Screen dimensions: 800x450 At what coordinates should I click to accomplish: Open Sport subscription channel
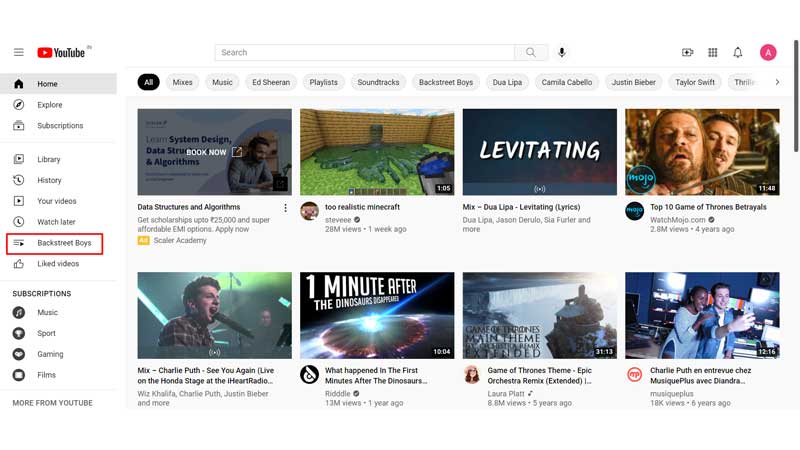pyautogui.click(x=58, y=333)
